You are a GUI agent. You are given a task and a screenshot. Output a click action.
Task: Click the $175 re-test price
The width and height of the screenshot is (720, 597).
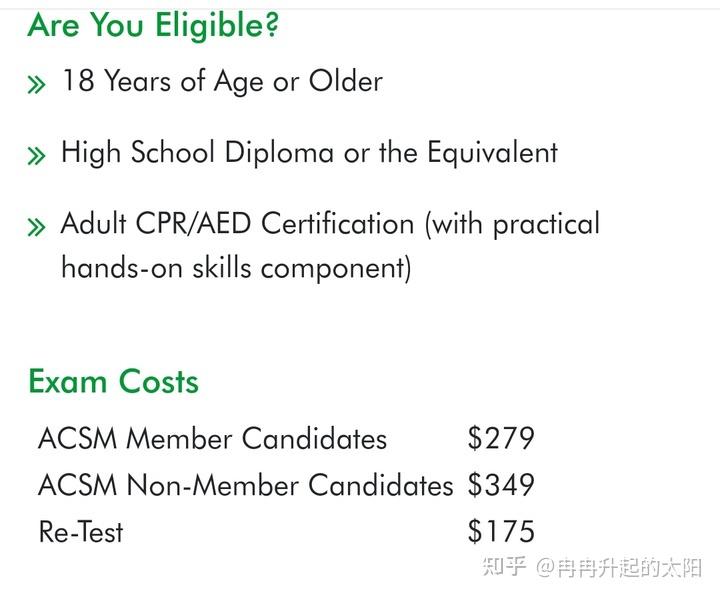(501, 531)
